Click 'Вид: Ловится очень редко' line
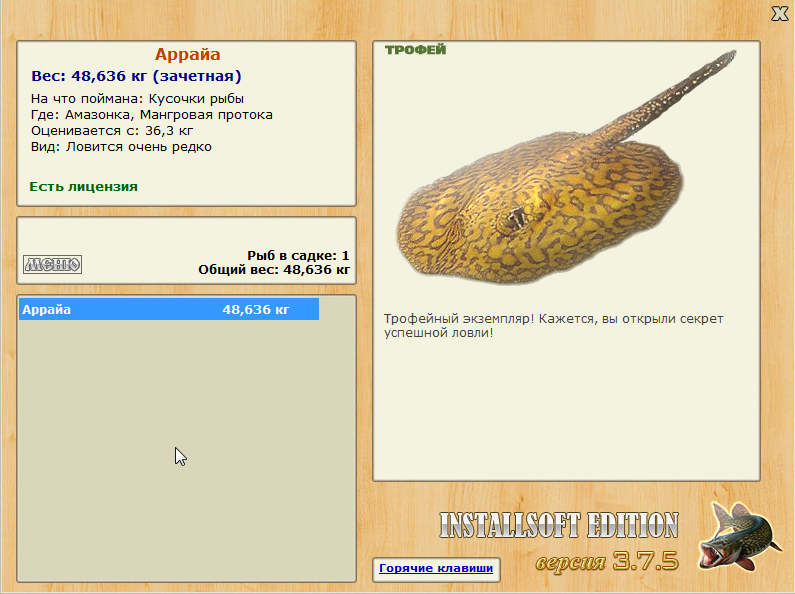 [121, 147]
